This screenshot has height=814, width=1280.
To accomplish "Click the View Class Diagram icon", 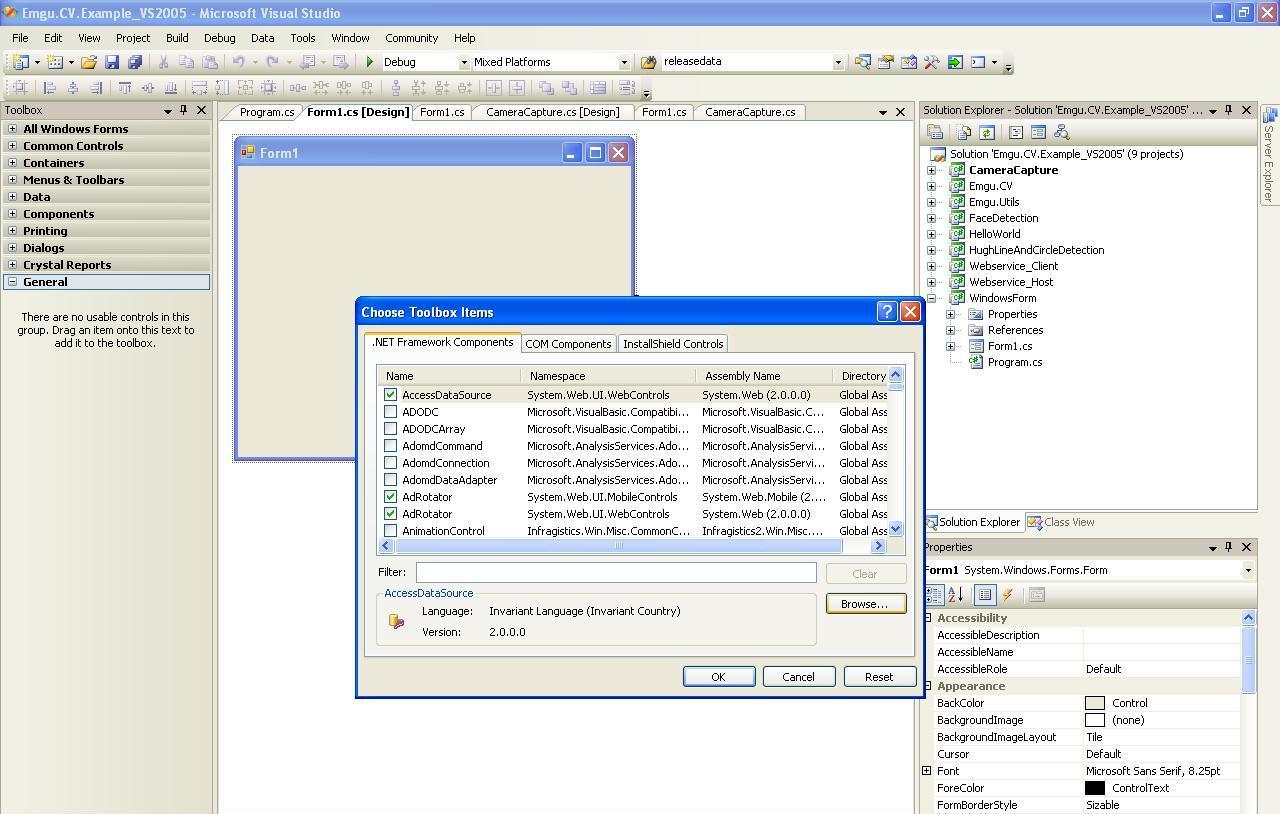I will coord(1061,132).
